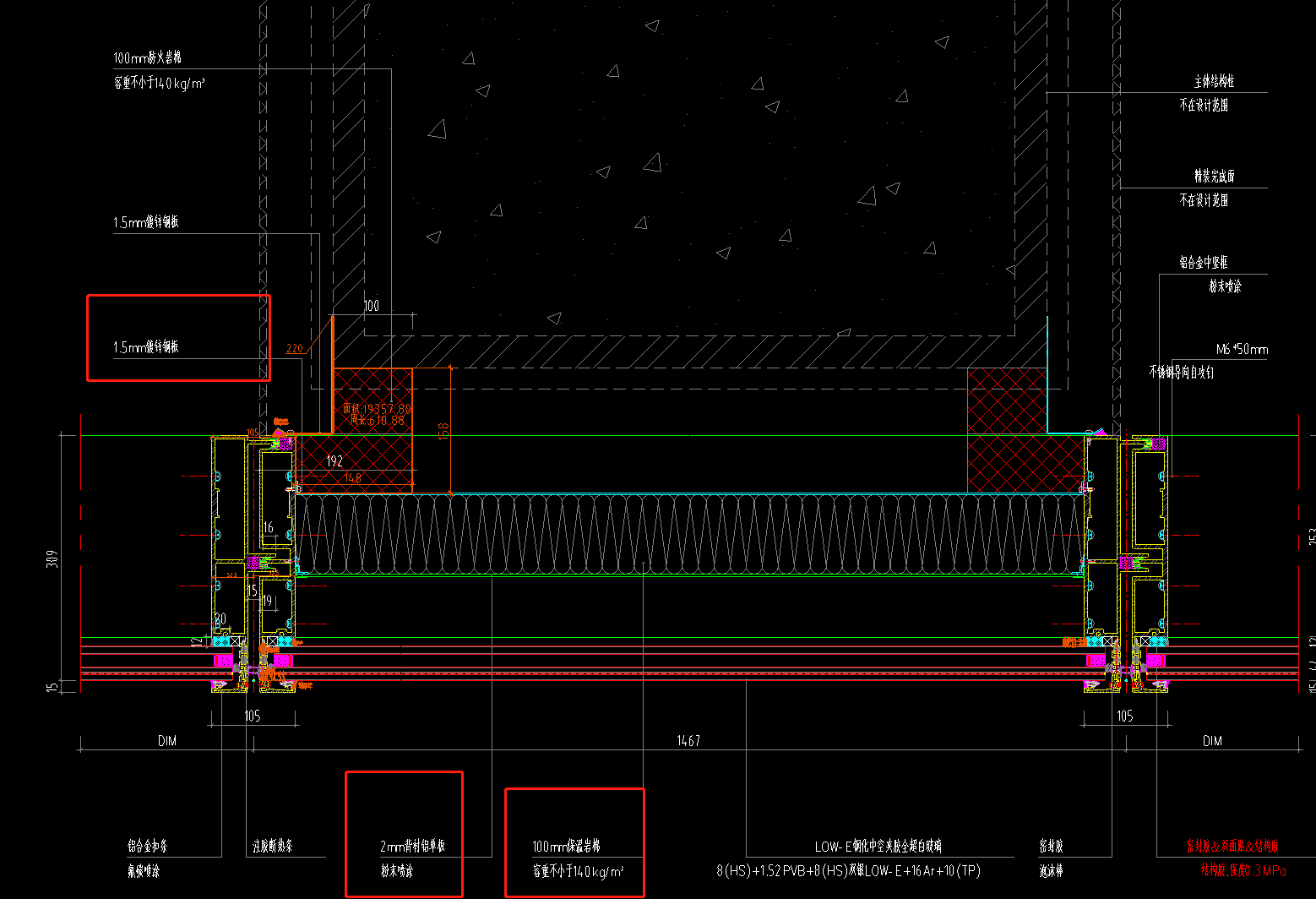This screenshot has width=1316, height=899.
Task: Select the vertical orange 168 dimension
Action: pyautogui.click(x=443, y=432)
